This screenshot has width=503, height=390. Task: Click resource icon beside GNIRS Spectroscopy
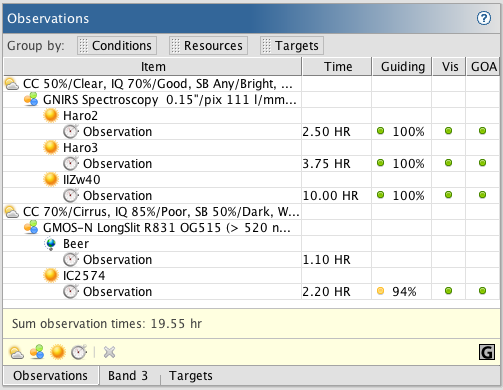[31, 100]
